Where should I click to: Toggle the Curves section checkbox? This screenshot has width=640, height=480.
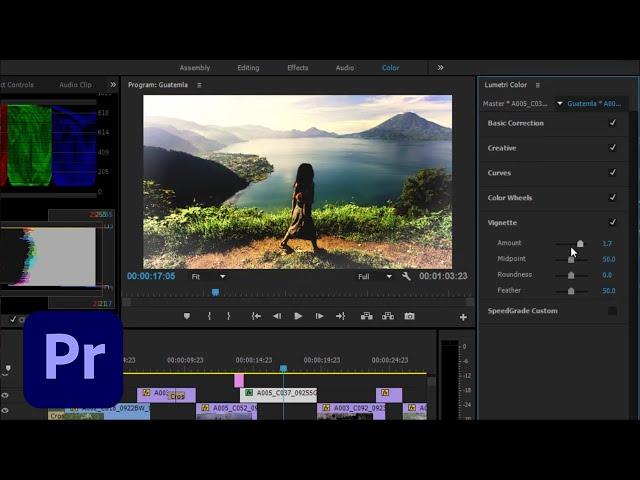coord(612,172)
